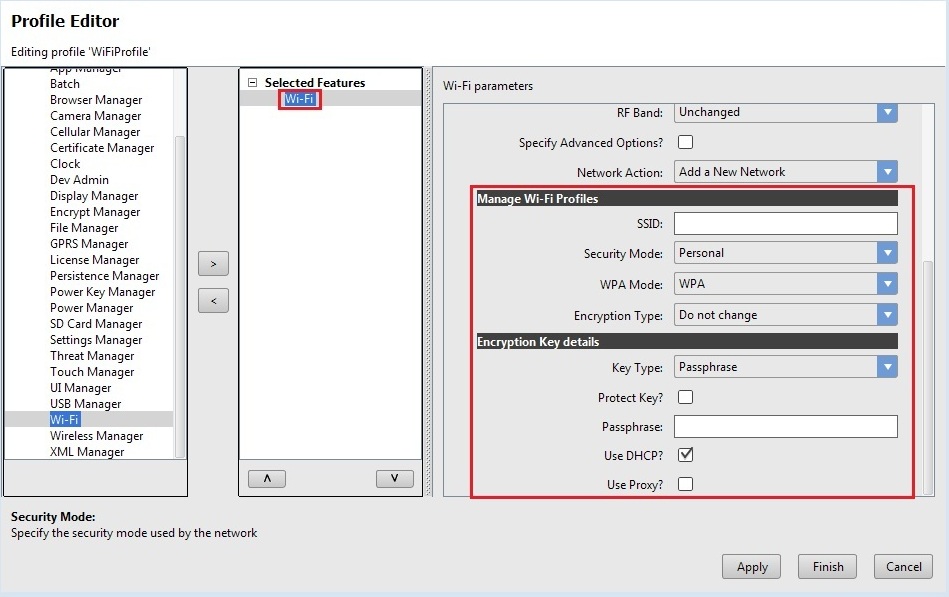The height and width of the screenshot is (597, 949).
Task: Click the Apply button
Action: (751, 567)
